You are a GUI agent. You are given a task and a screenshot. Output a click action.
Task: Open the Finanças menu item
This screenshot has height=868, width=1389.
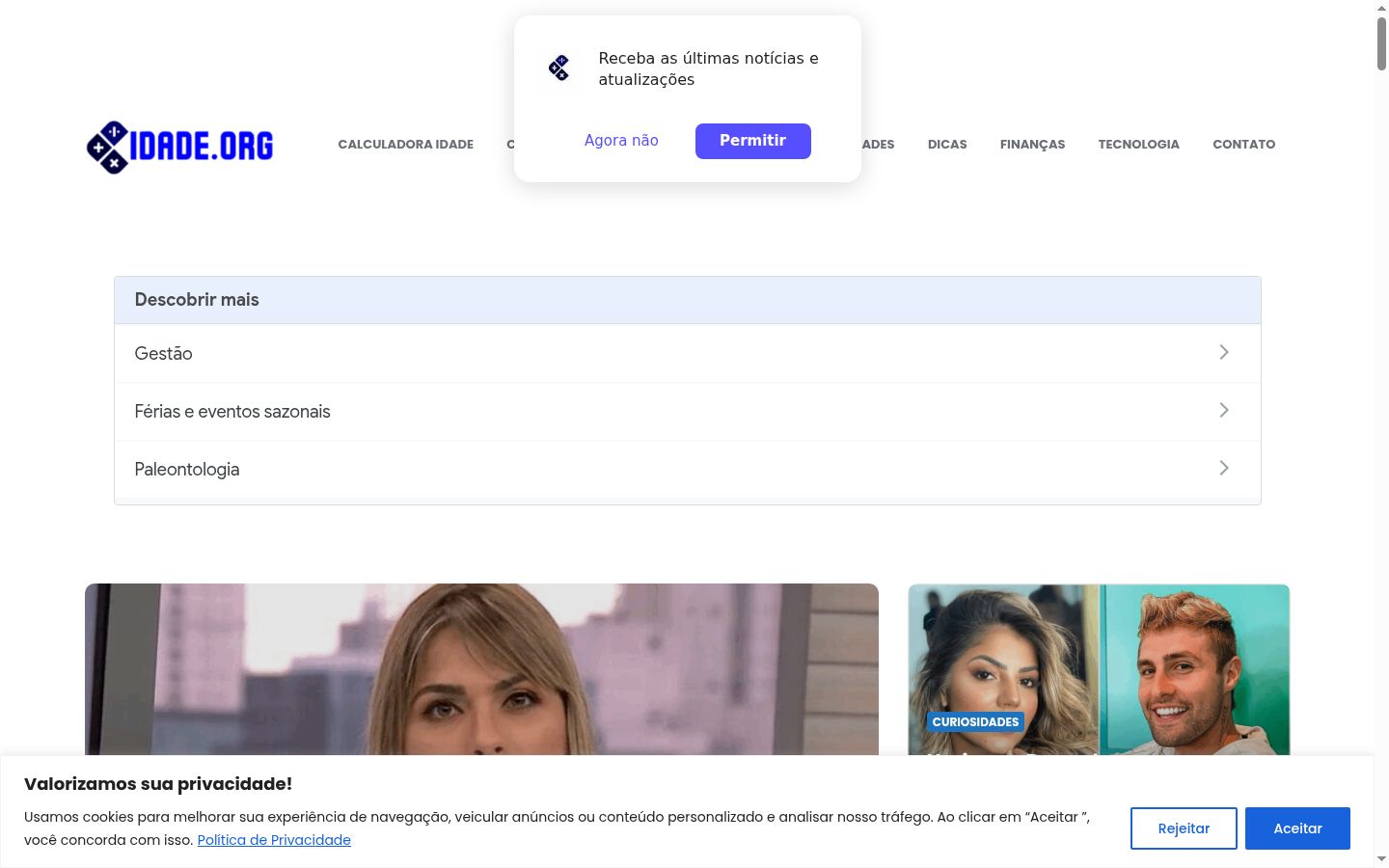[1032, 144]
